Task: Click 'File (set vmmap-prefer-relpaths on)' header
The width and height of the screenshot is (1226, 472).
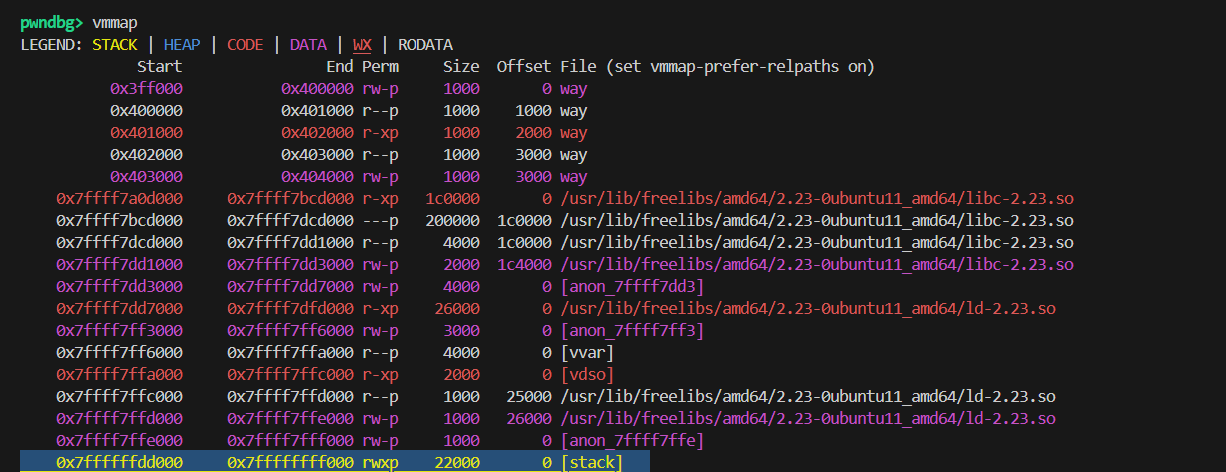Action: tap(717, 66)
